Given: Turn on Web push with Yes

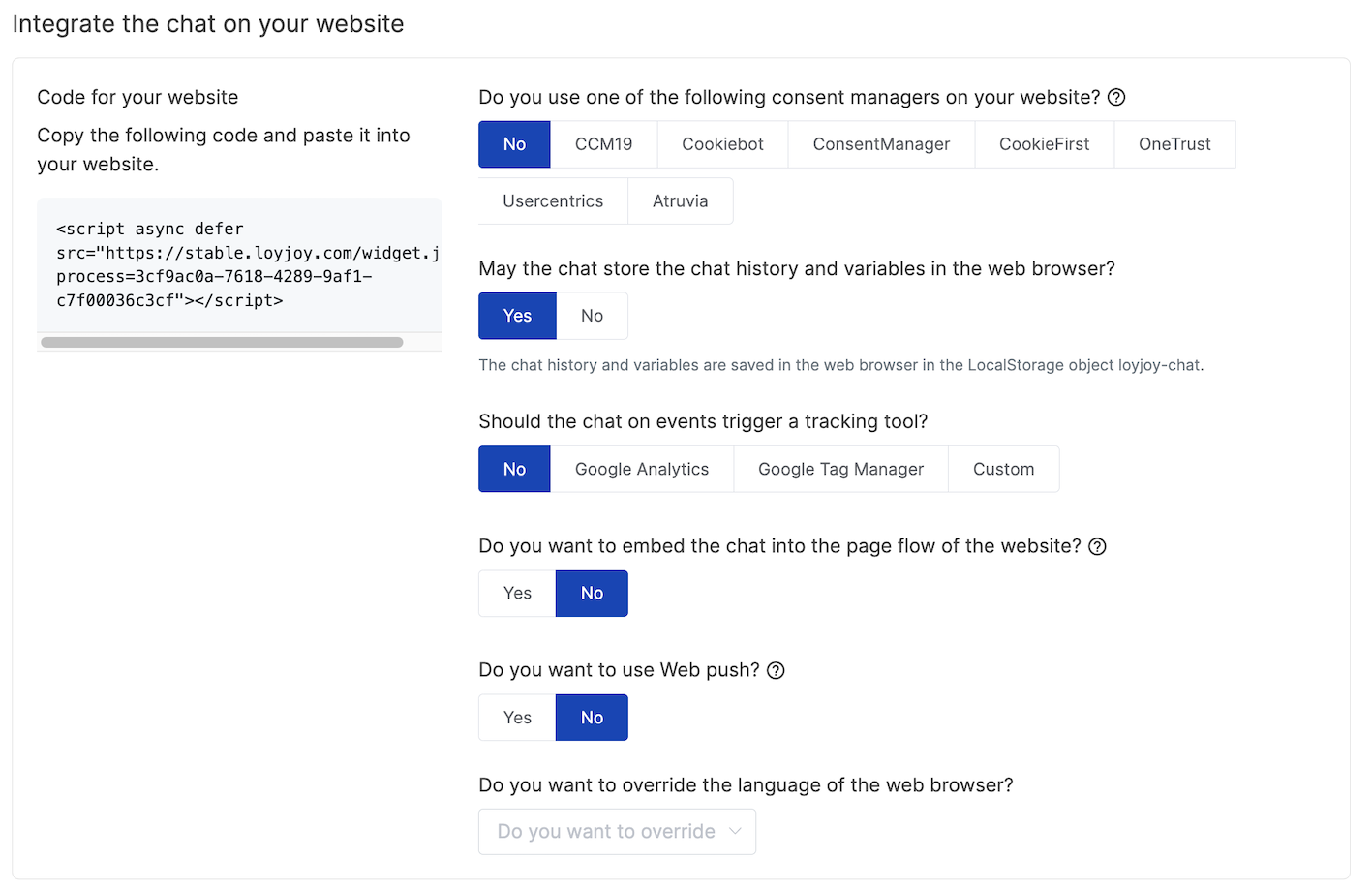Looking at the screenshot, I should pyautogui.click(x=517, y=718).
